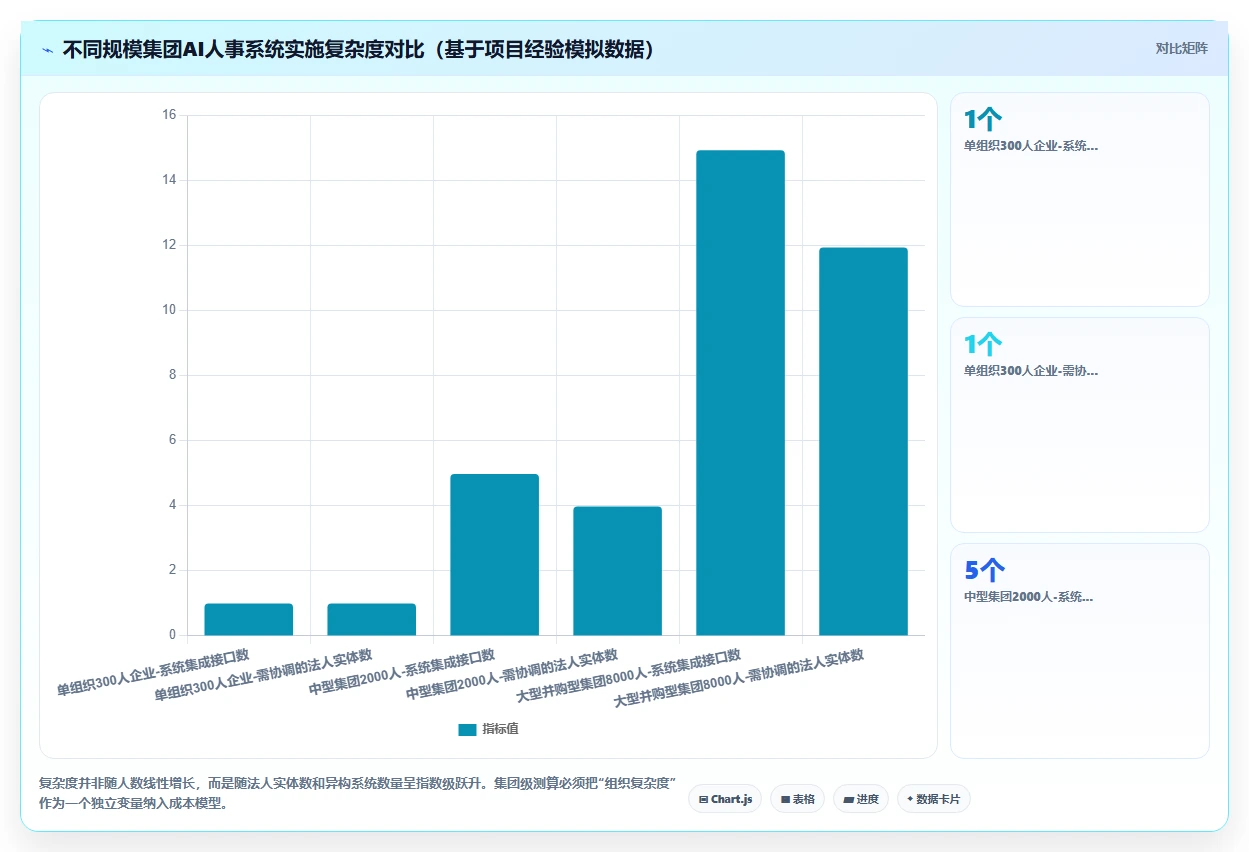Click the bar for 单组织300人企业-系统集成接口数
The height and width of the screenshot is (852, 1249).
[249, 619]
